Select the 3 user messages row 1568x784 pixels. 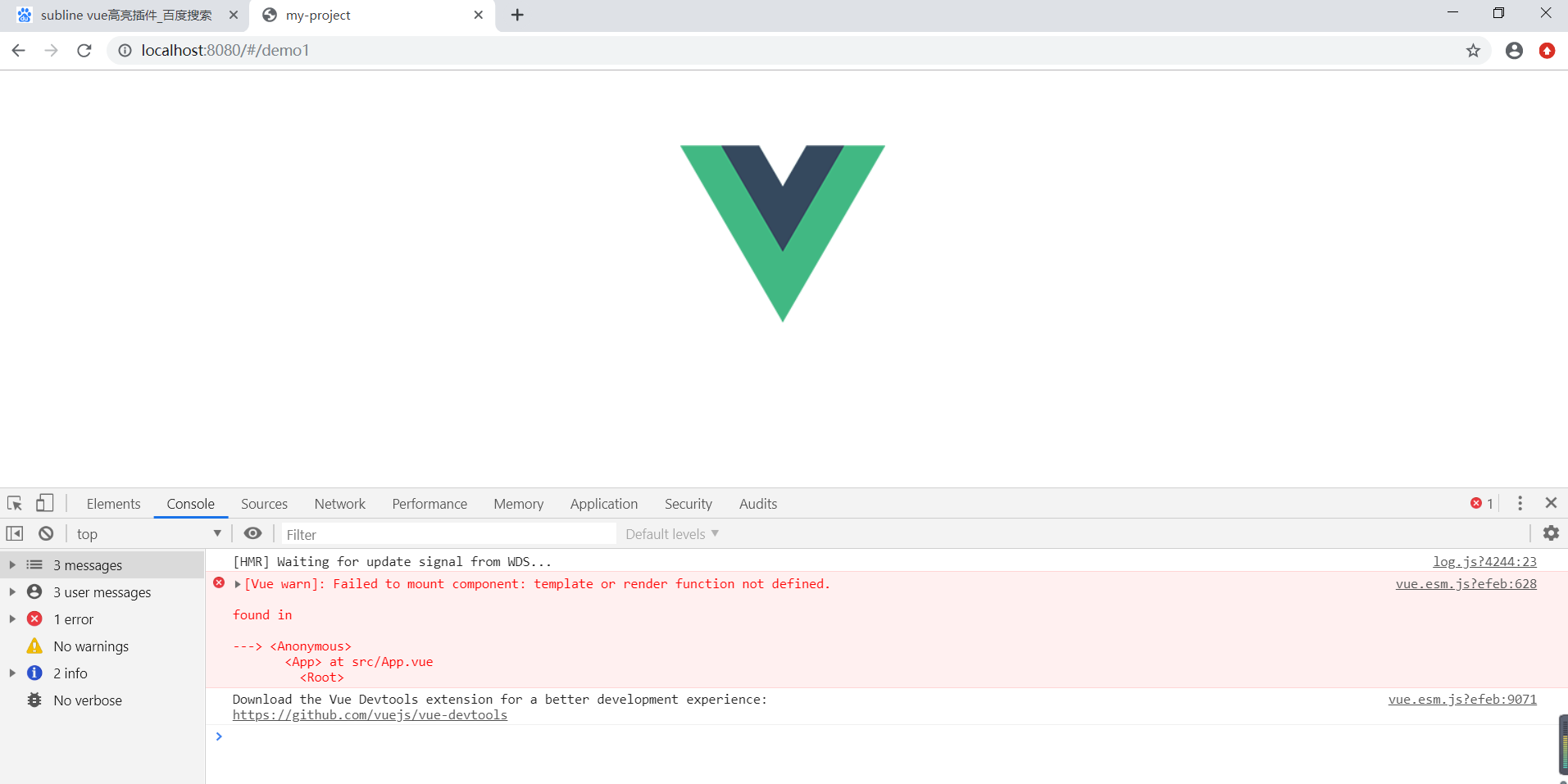pyautogui.click(x=102, y=592)
